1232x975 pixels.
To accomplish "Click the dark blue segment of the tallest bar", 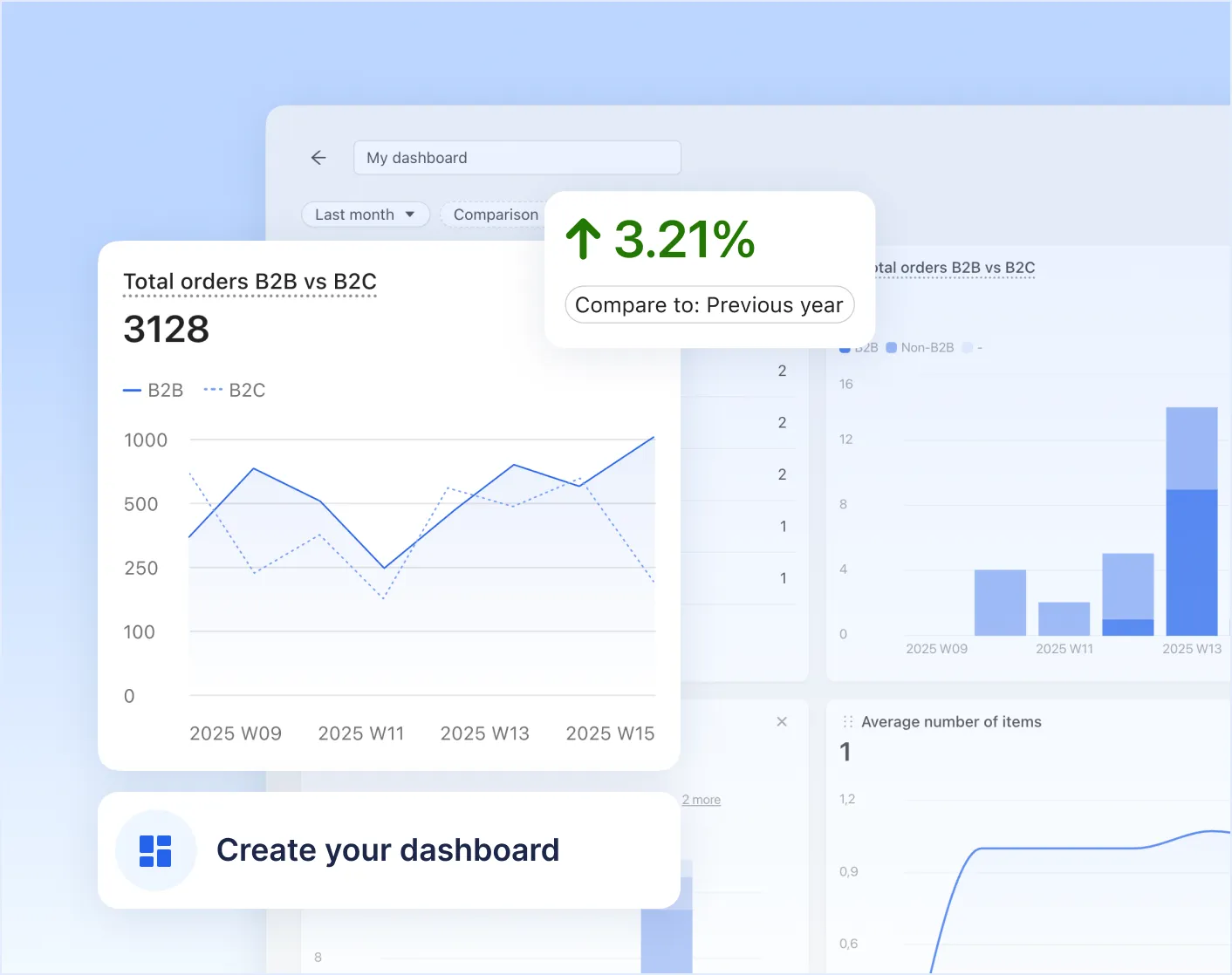I will (1192, 562).
